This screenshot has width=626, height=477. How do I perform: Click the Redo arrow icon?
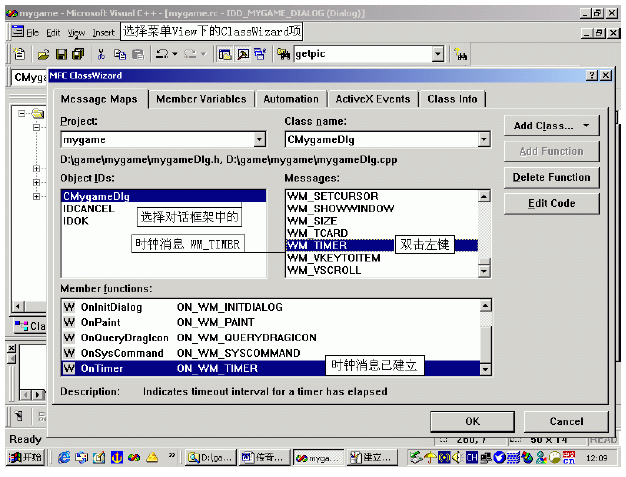(x=190, y=53)
